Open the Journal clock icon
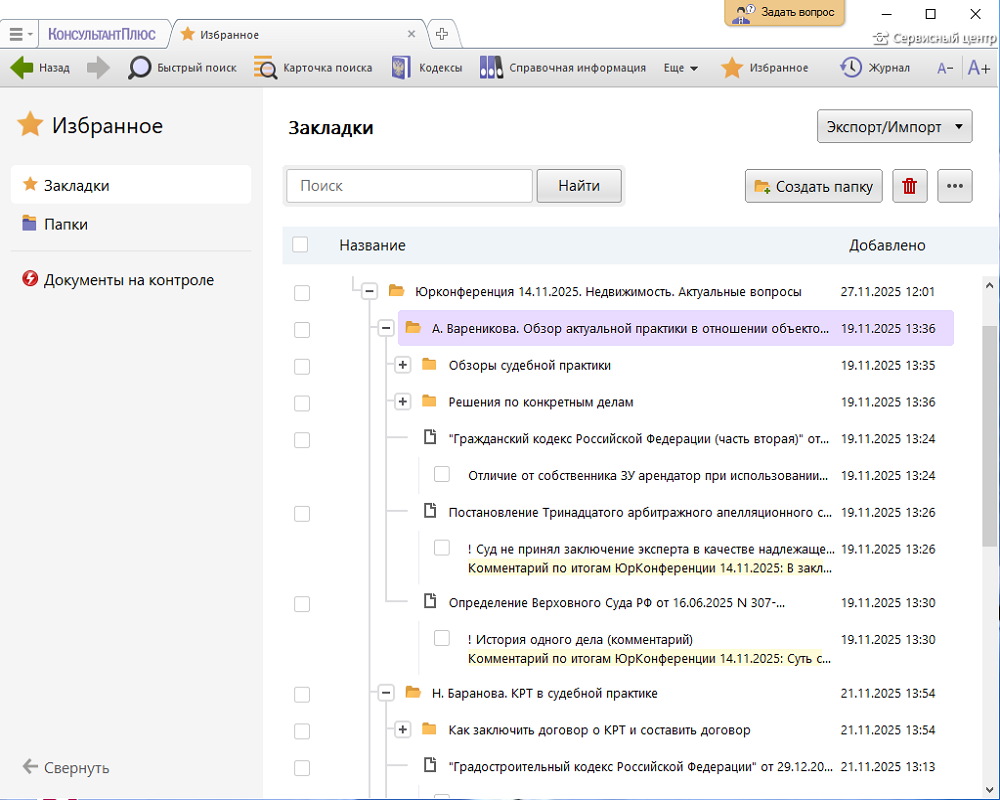This screenshot has width=1000, height=800. point(851,68)
